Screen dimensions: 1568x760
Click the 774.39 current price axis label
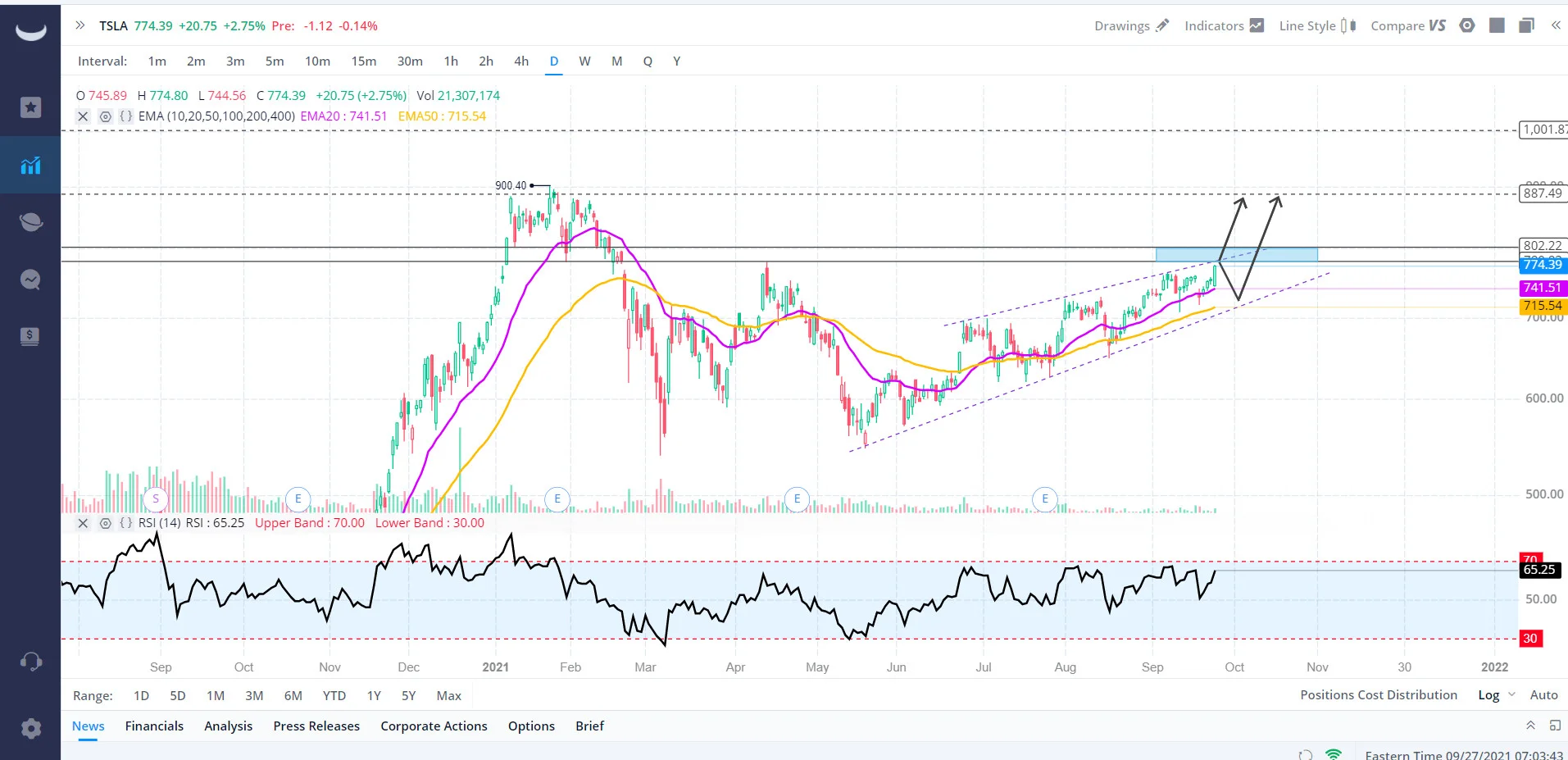click(x=1543, y=265)
